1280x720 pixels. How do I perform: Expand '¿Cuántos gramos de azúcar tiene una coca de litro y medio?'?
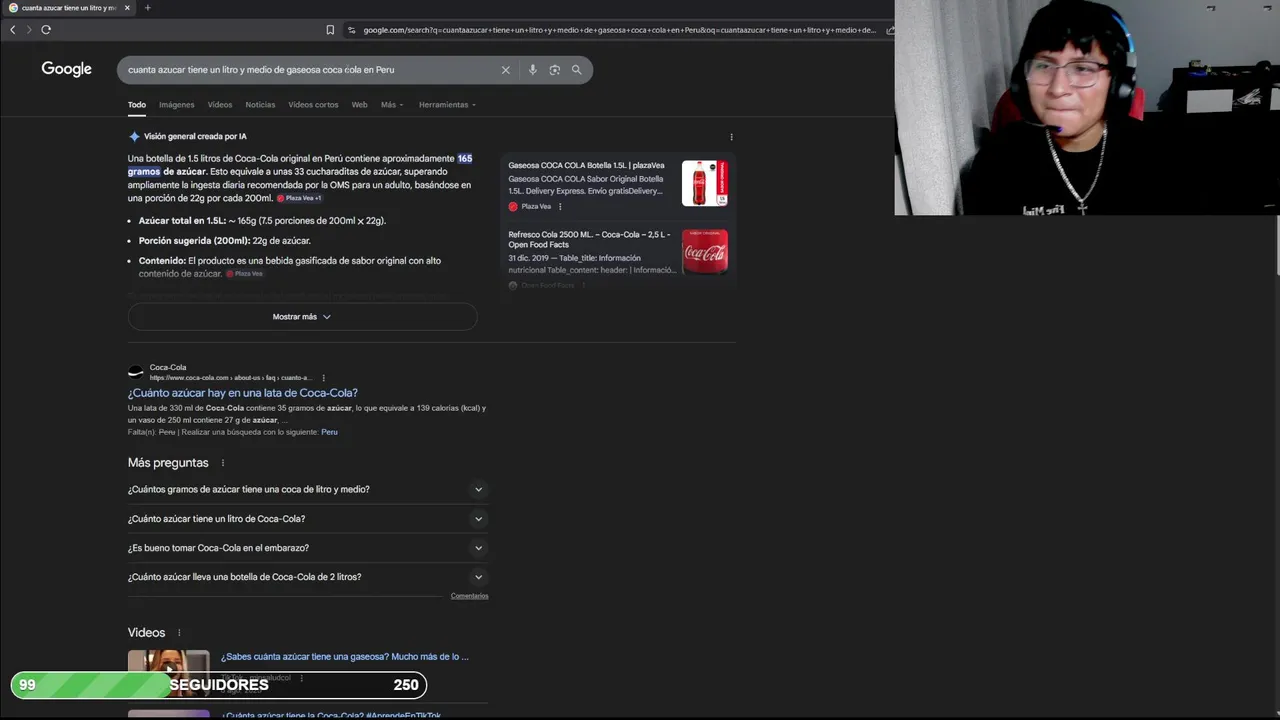307,490
